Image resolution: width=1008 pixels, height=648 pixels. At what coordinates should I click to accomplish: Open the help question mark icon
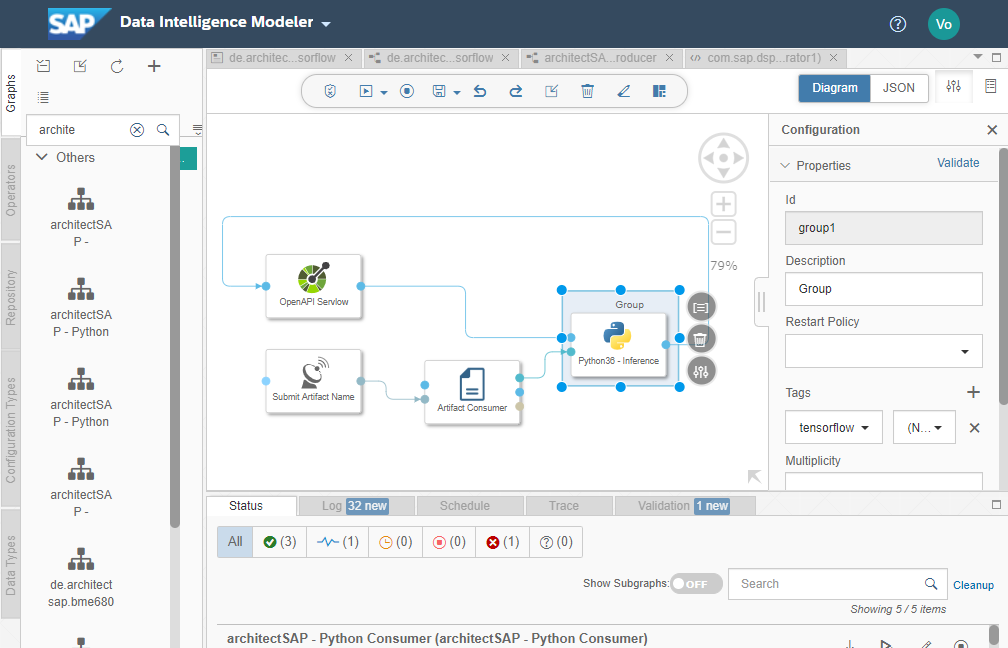pyautogui.click(x=898, y=23)
